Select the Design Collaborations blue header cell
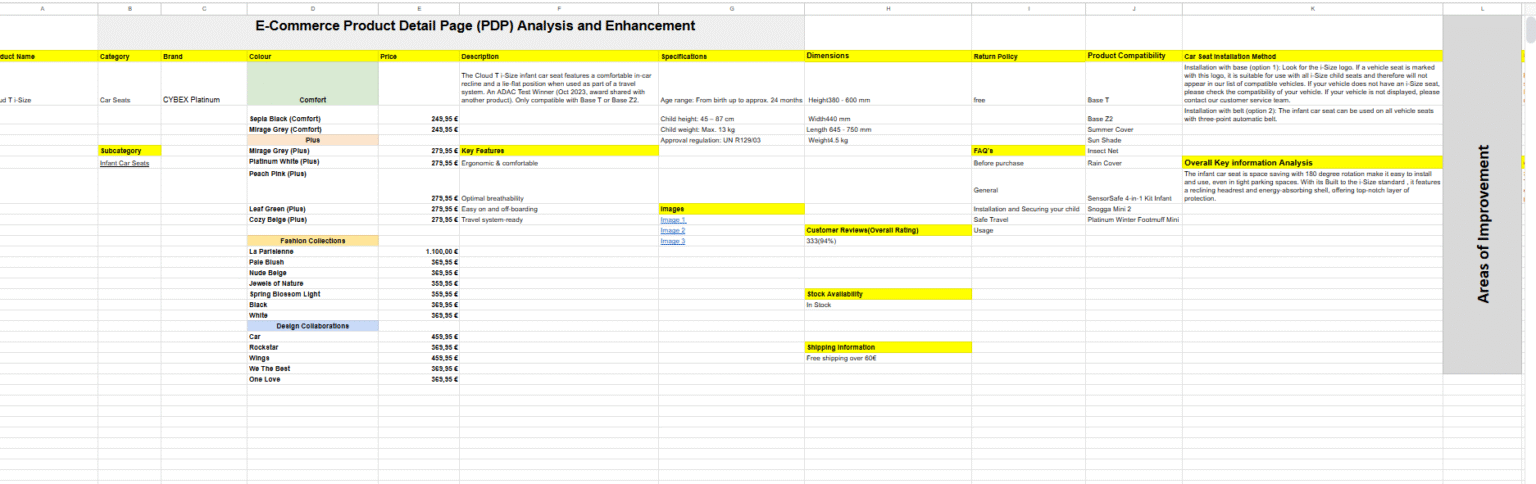The width and height of the screenshot is (1536, 484). pyautogui.click(x=312, y=326)
